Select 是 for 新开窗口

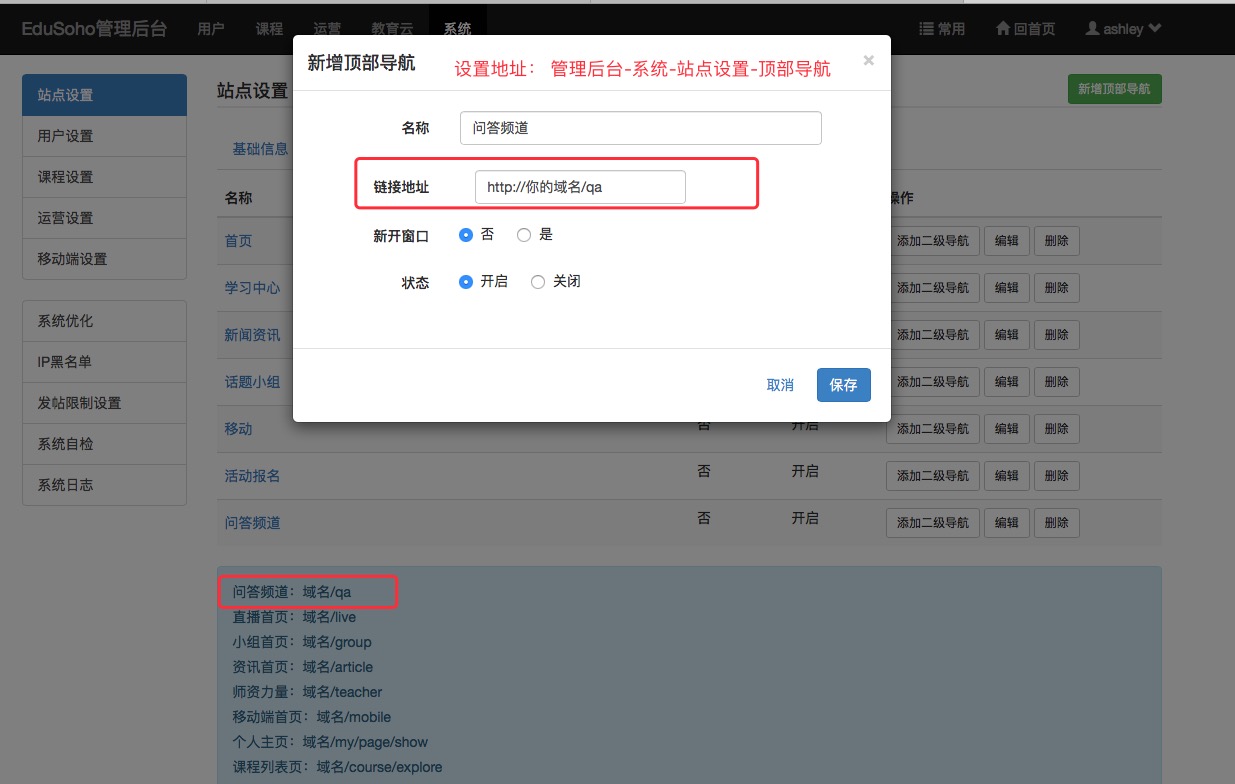(524, 235)
